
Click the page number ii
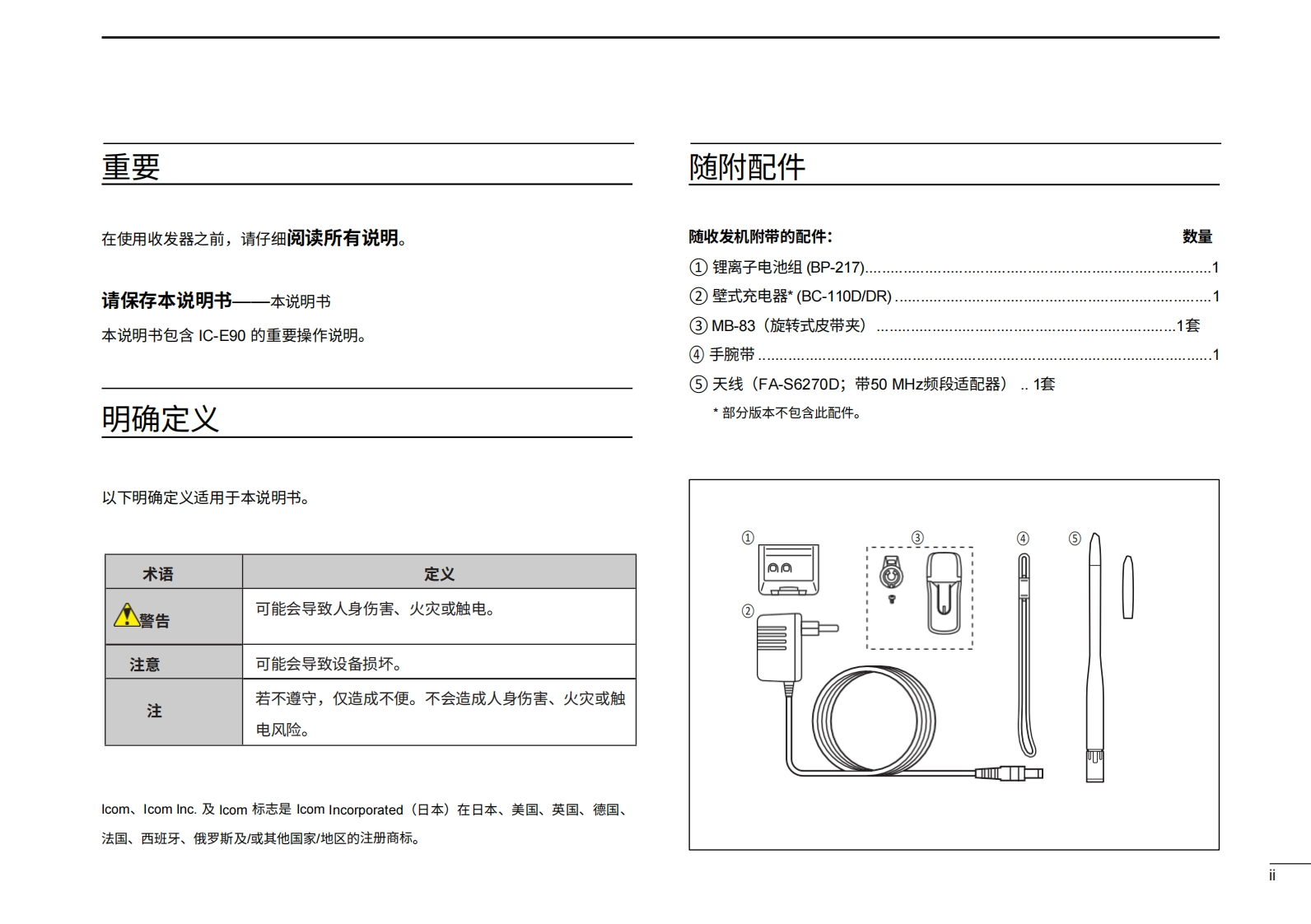click(1272, 876)
